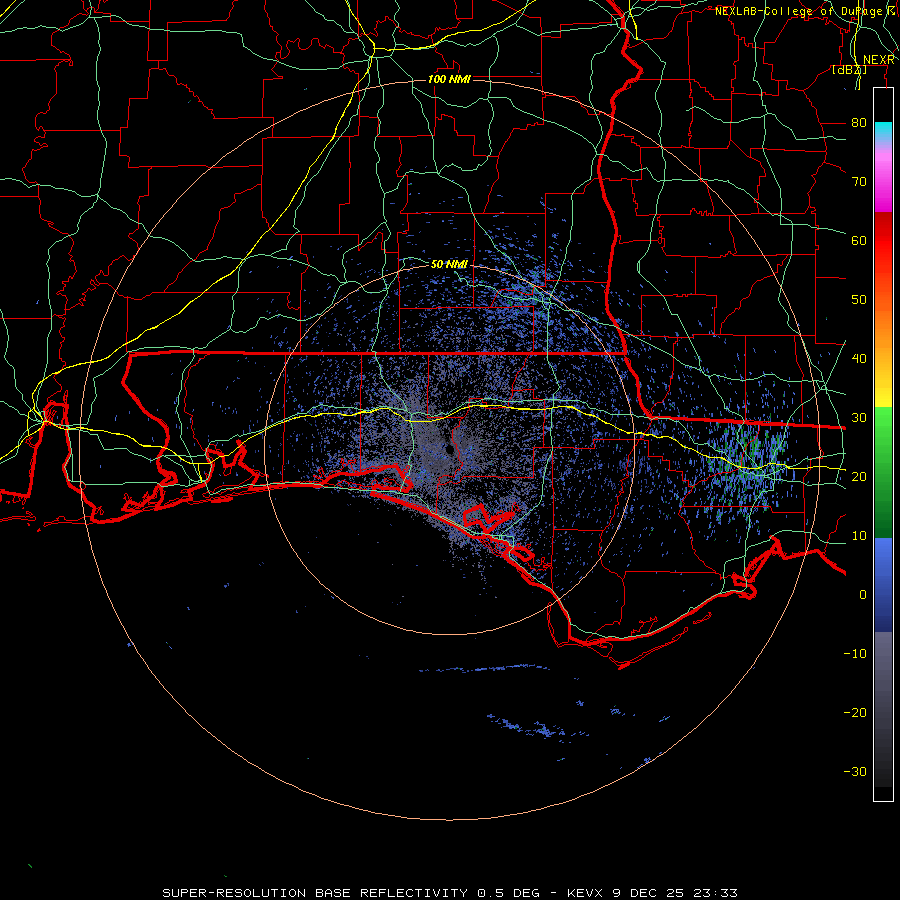
Task: Click the 40 value on dBZ scale
Action: (x=859, y=358)
